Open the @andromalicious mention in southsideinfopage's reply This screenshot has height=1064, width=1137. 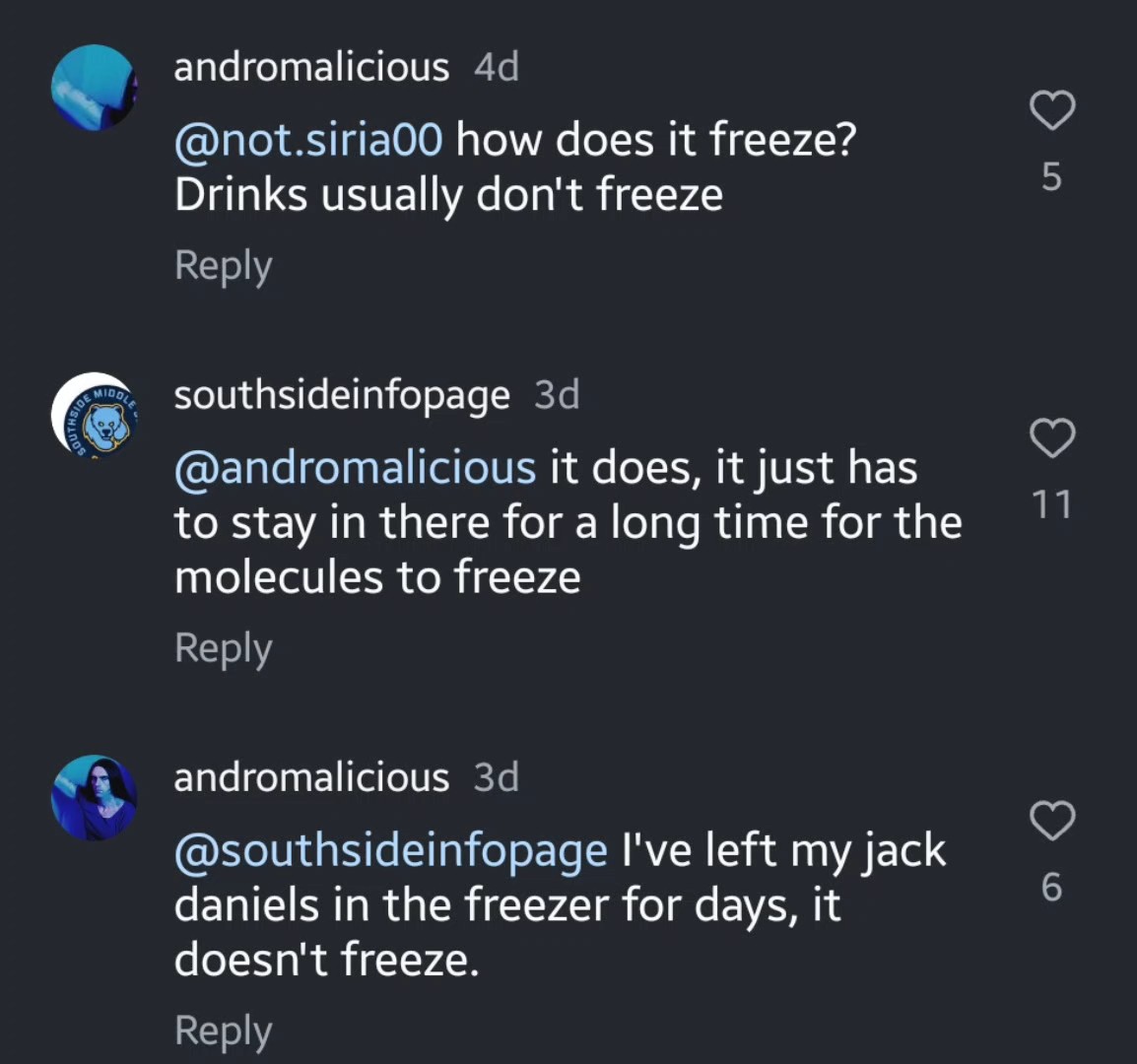tap(355, 467)
